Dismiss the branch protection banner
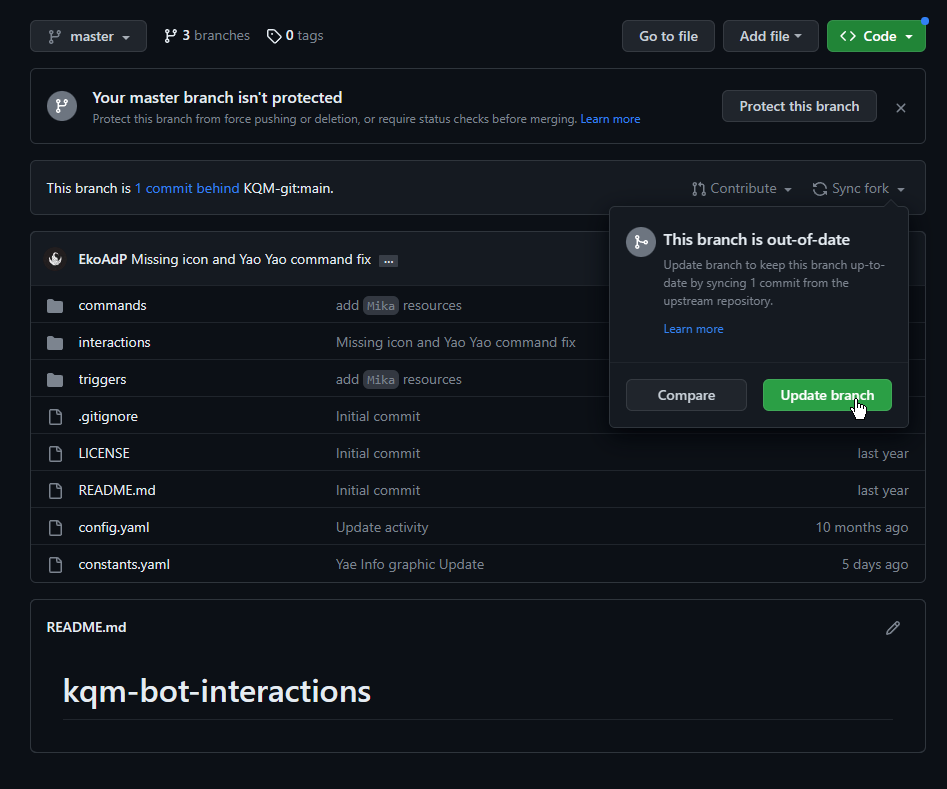Screen dimensions: 947x789 point(901,107)
